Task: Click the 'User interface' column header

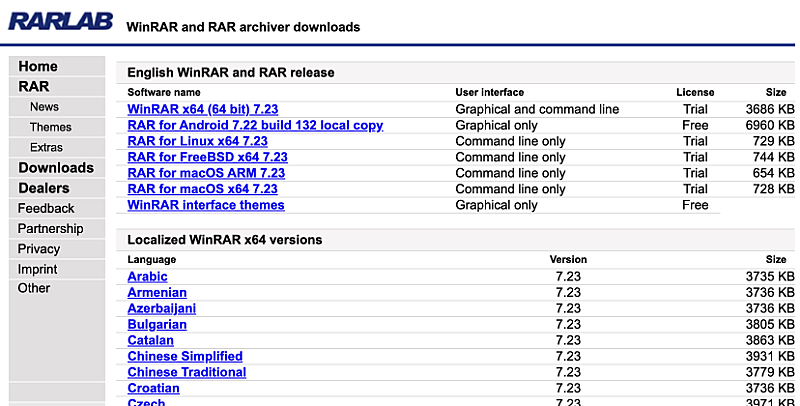Action: pos(490,92)
